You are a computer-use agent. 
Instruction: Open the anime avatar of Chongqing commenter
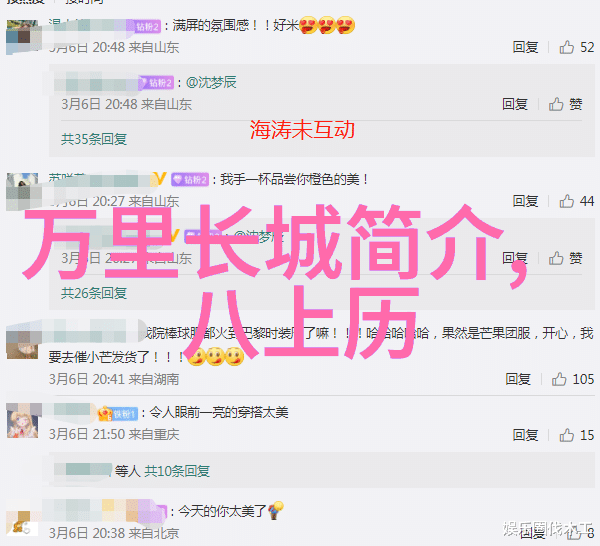[23, 421]
